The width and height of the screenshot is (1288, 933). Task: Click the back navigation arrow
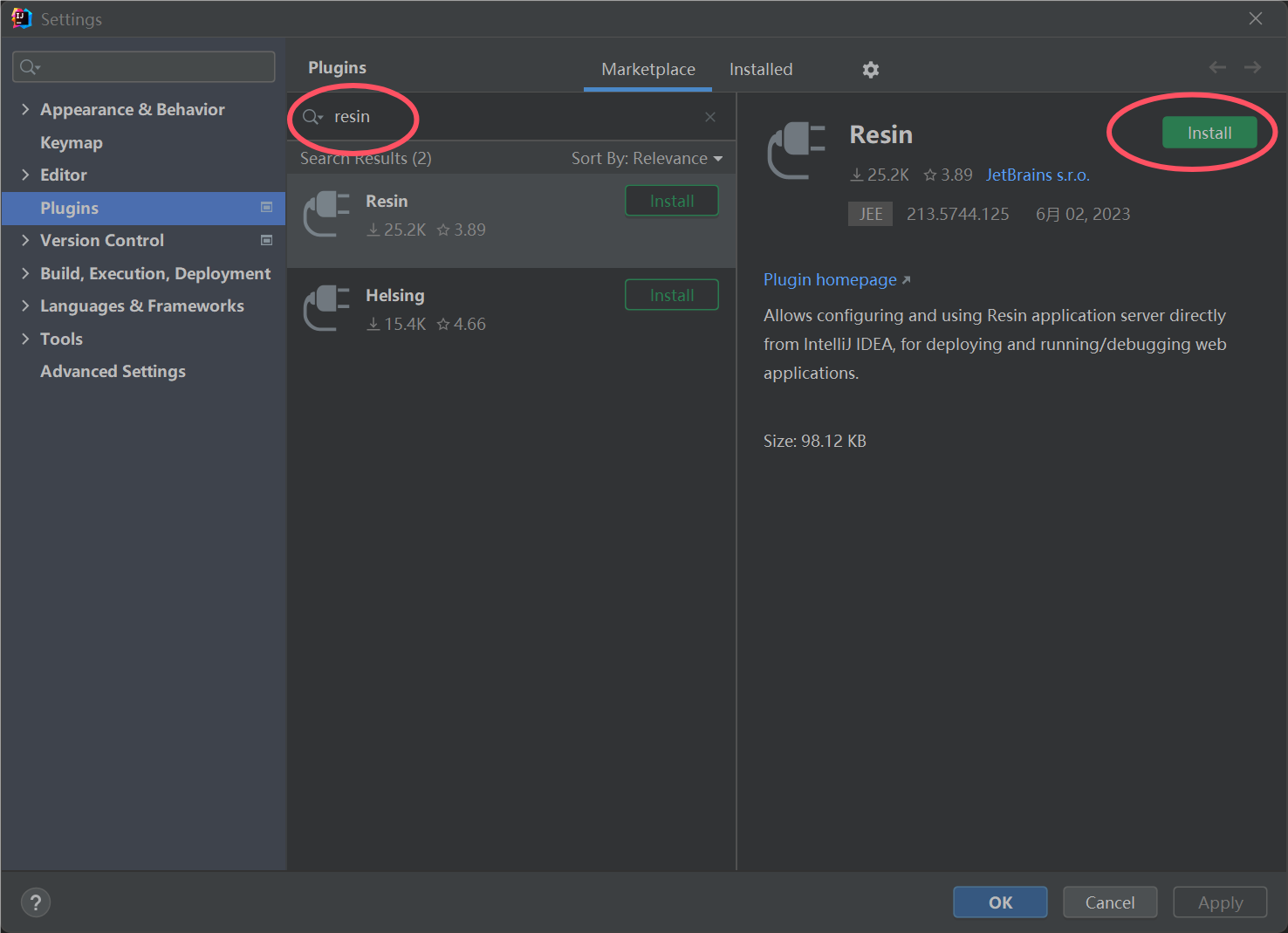pyautogui.click(x=1217, y=67)
